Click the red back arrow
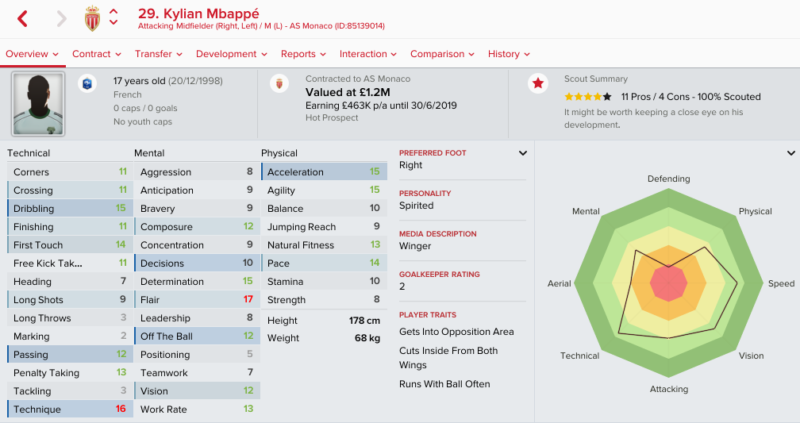 [x=22, y=19]
